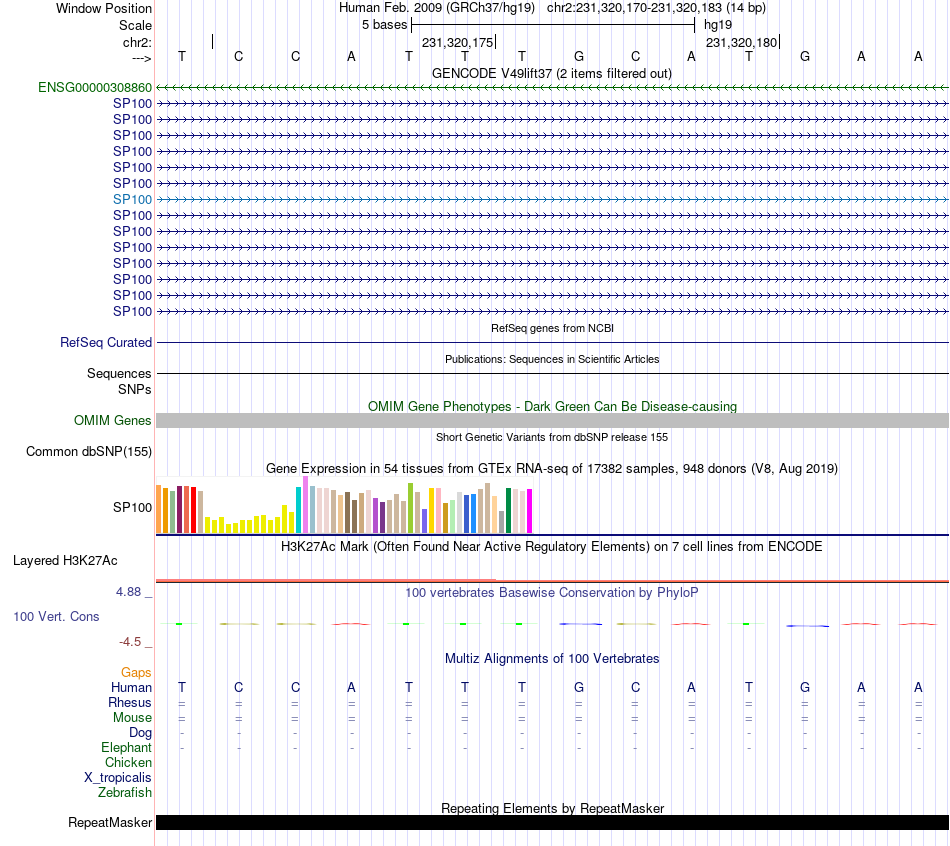Open the 'RefSeq genes from NCBI' track title
The width and height of the screenshot is (950, 846).
click(x=552, y=328)
